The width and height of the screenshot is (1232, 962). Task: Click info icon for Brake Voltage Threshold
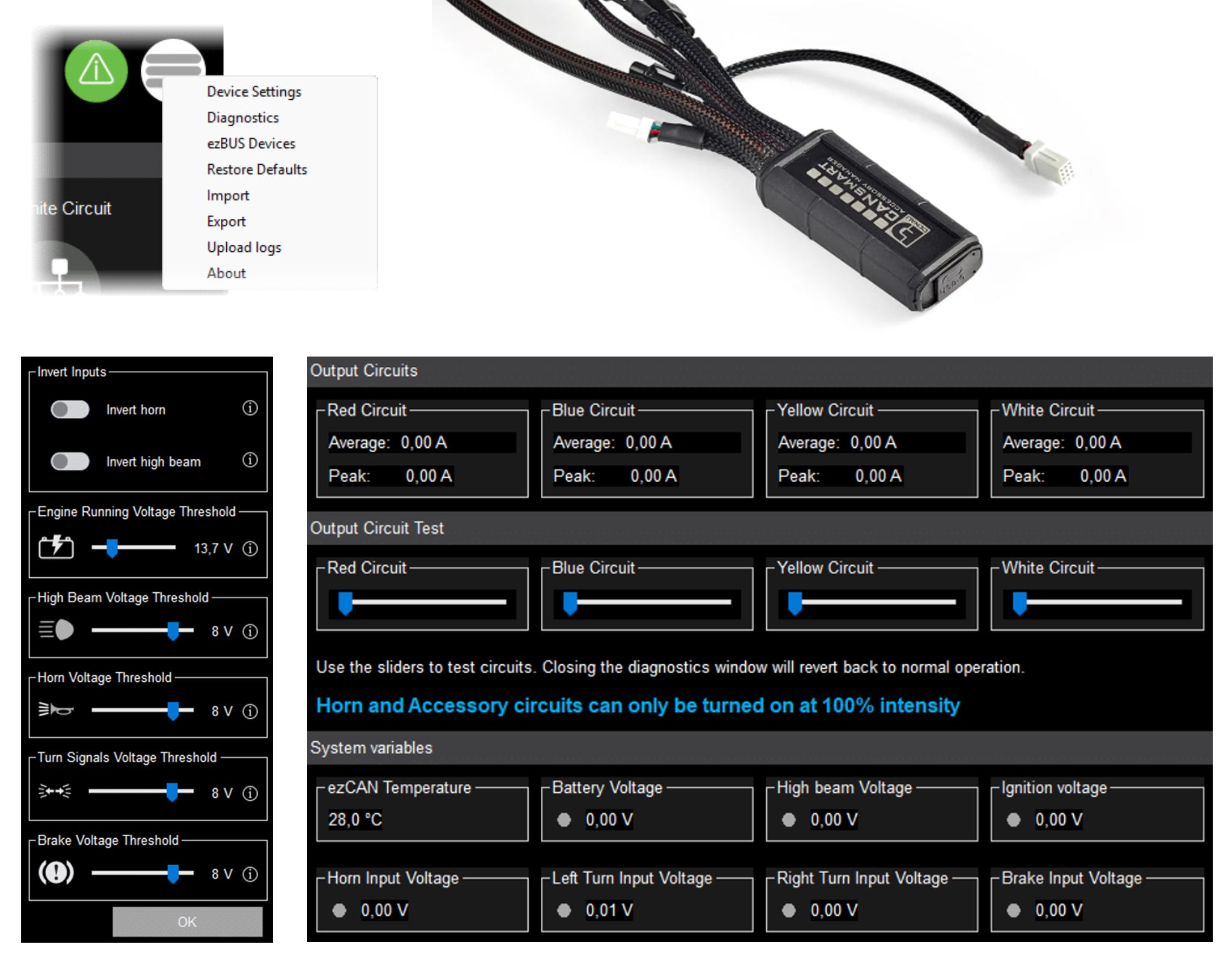click(x=250, y=874)
